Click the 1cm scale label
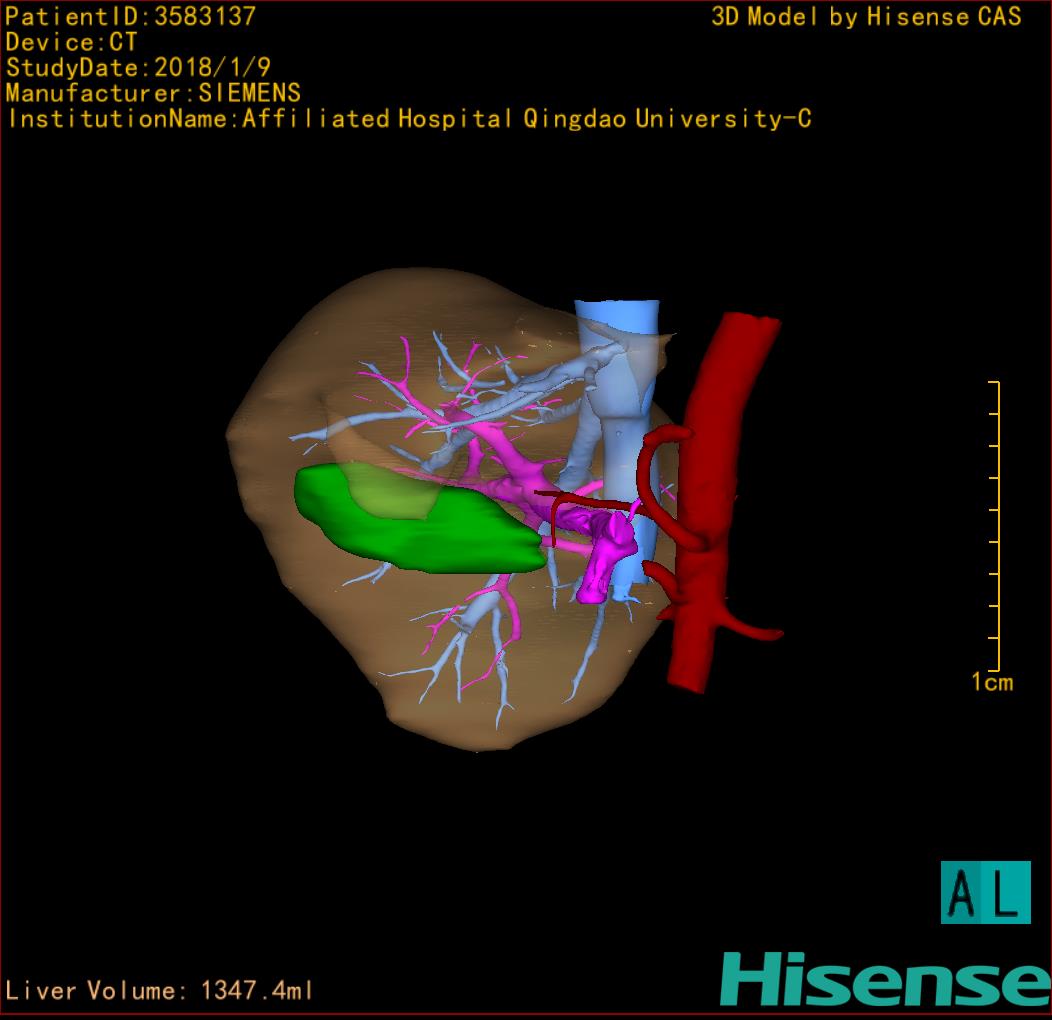 [992, 682]
